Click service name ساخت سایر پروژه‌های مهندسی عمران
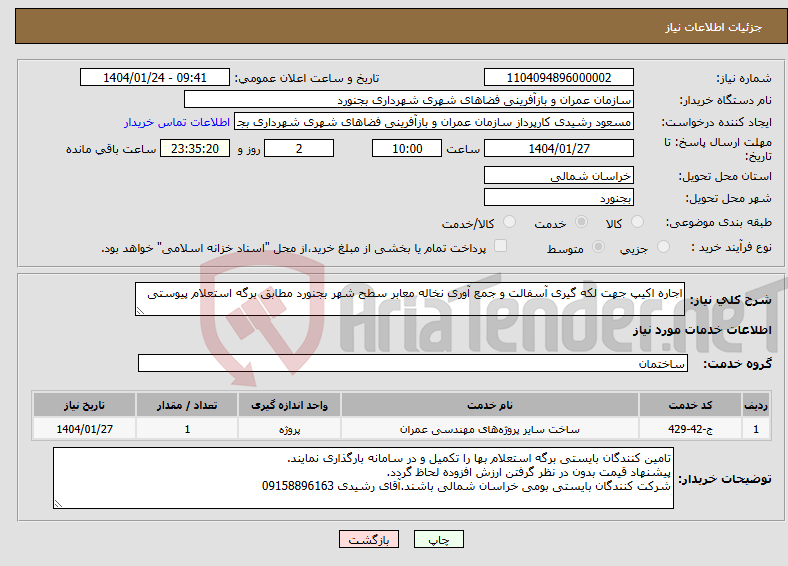Image resolution: width=788 pixels, height=566 pixels. (490, 429)
